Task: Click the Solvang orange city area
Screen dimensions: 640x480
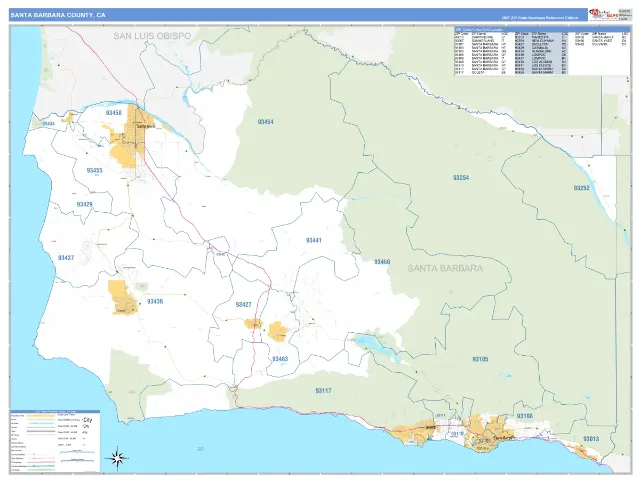Action: point(278,331)
